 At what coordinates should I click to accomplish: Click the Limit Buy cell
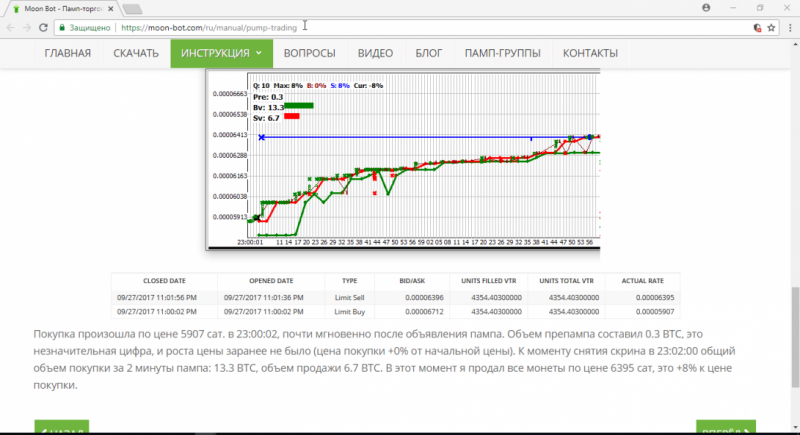[x=349, y=312]
